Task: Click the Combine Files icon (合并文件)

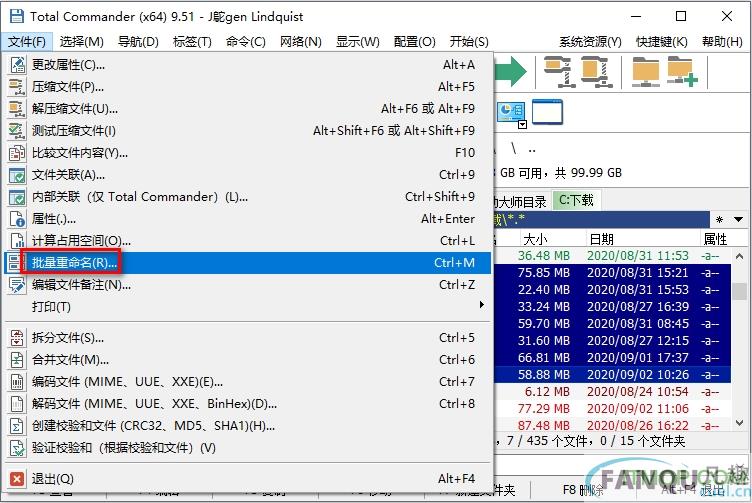Action: click(17, 360)
